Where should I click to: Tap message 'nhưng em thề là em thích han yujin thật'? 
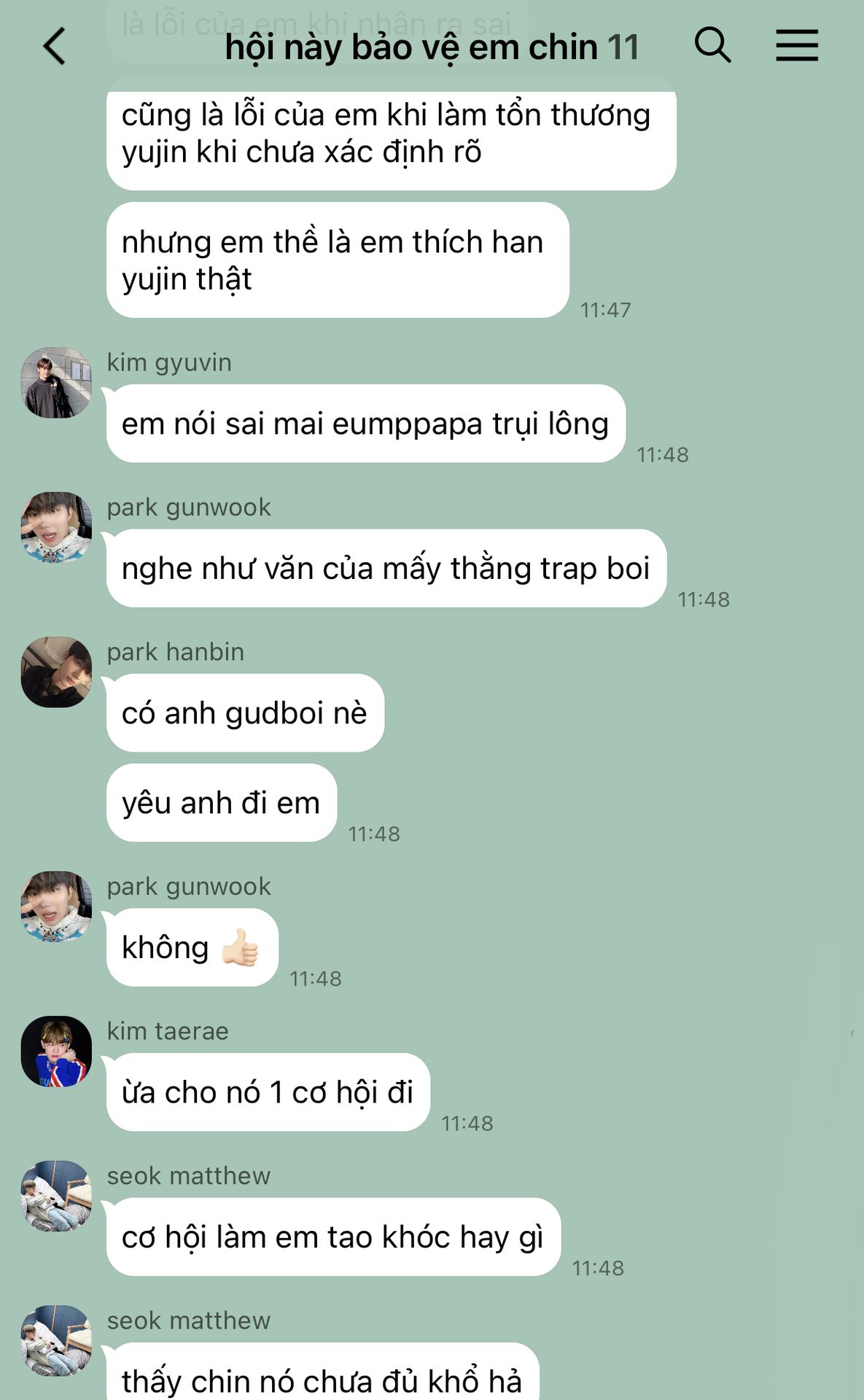[x=338, y=260]
